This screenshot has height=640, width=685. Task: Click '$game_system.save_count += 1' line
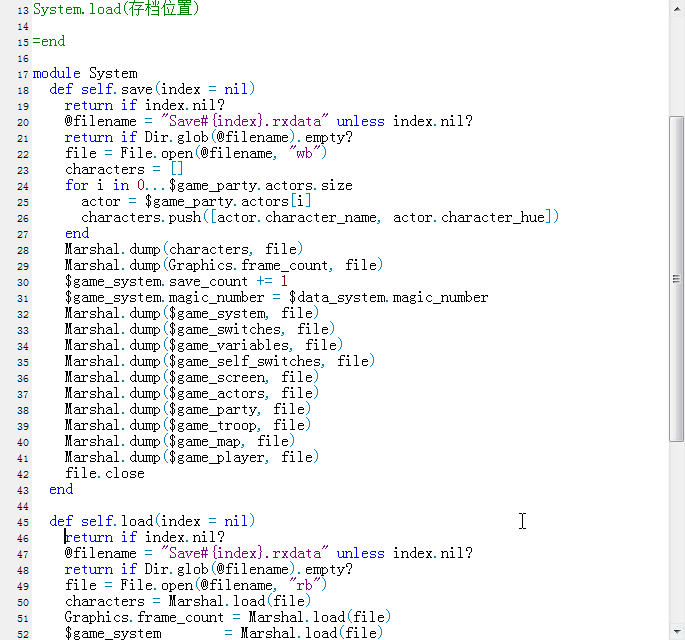pos(176,281)
